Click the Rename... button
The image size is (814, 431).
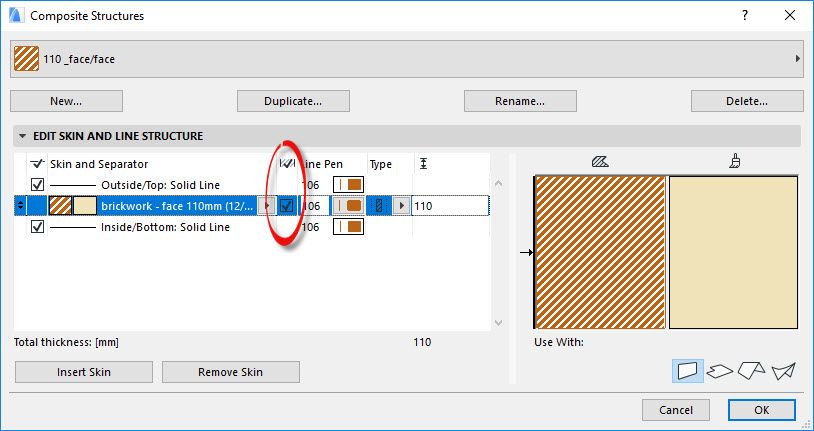[x=520, y=101]
